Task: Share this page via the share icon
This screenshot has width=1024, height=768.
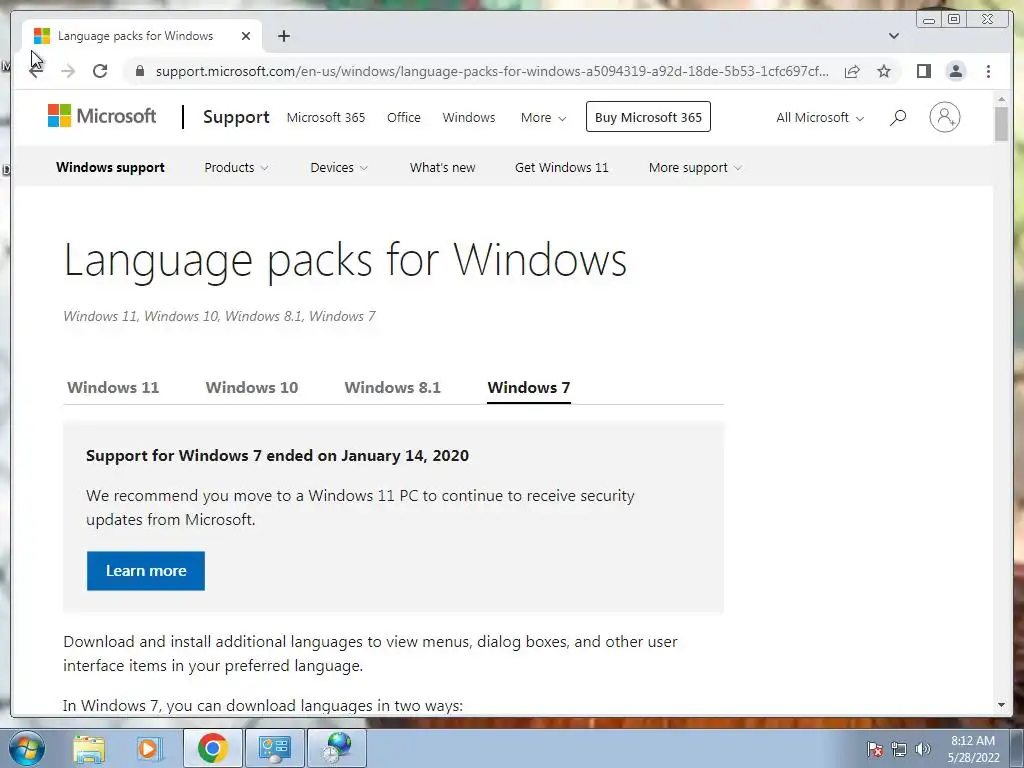Action: pos(852,71)
